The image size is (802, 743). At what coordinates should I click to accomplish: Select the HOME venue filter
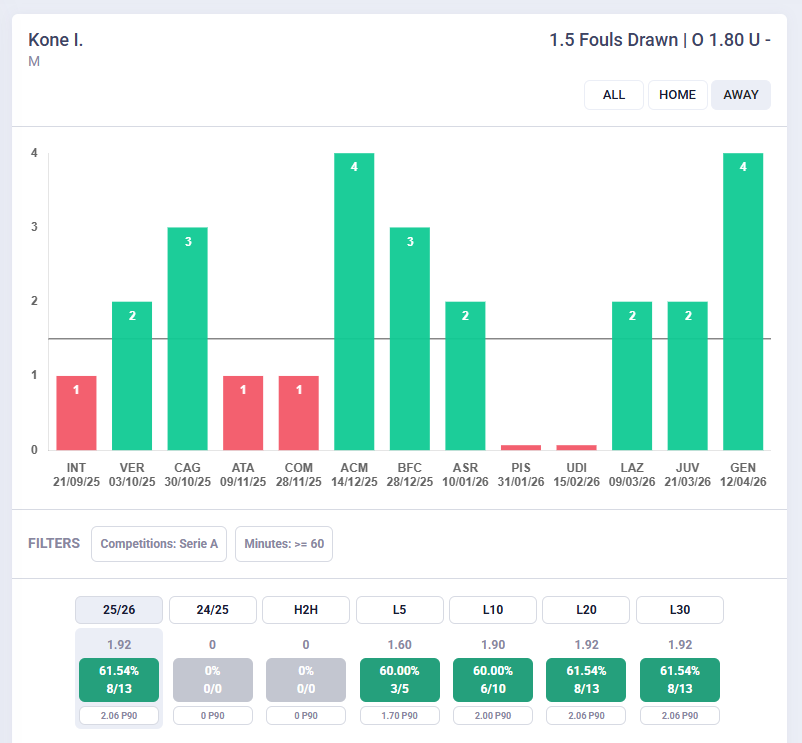[678, 95]
